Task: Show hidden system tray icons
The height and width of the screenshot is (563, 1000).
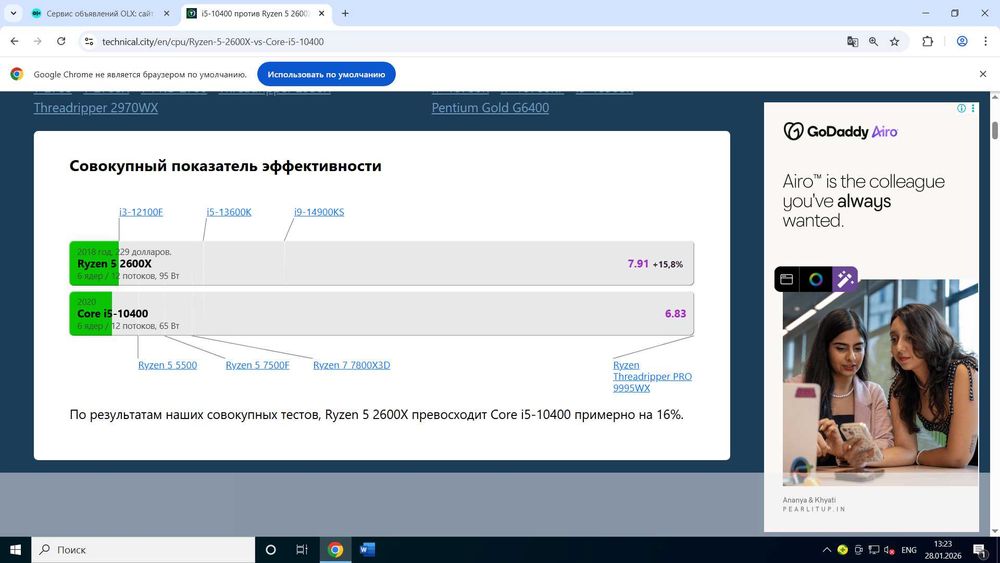Action: point(827,550)
